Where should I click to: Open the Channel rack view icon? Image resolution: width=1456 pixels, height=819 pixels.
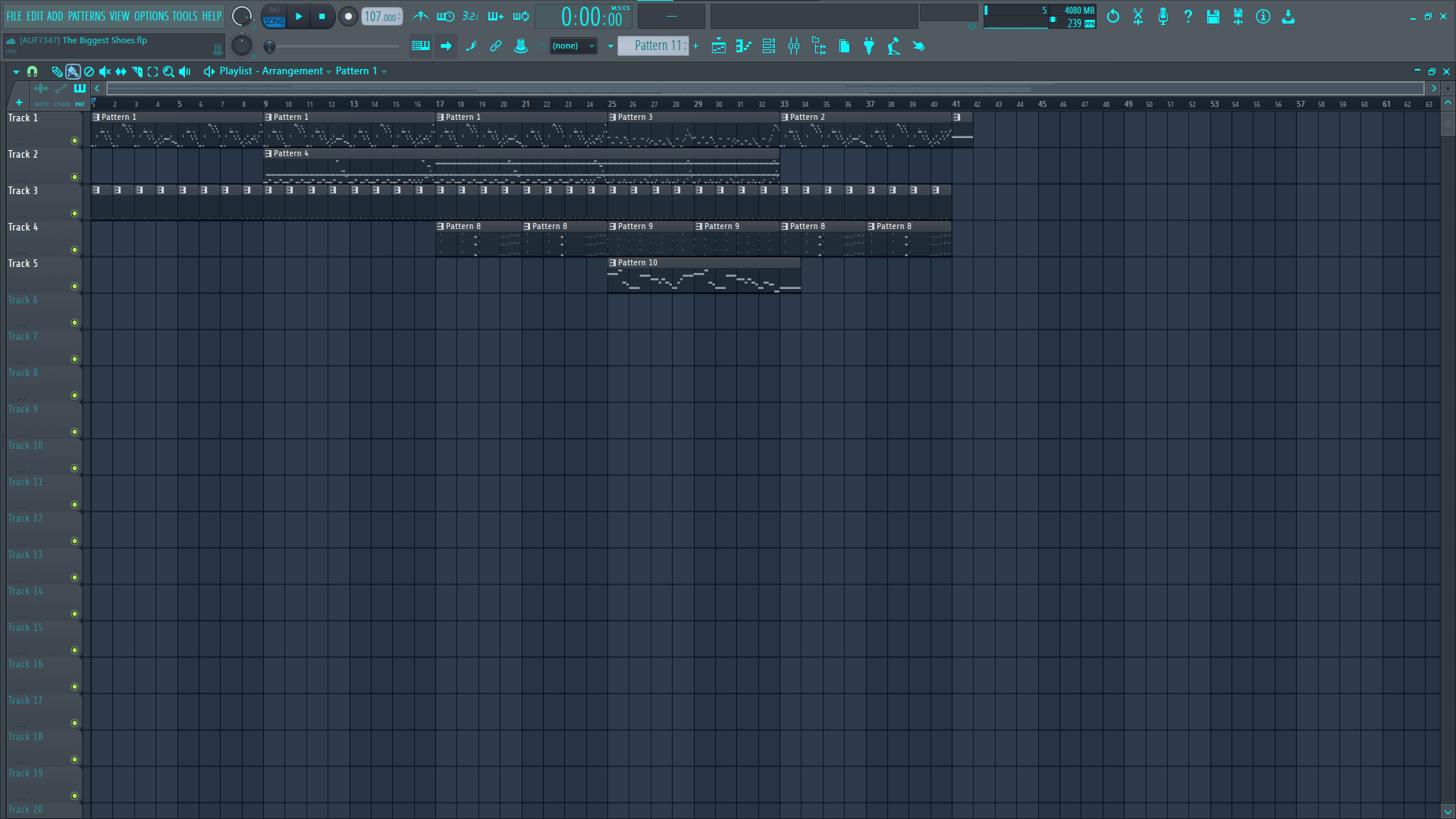click(x=768, y=46)
